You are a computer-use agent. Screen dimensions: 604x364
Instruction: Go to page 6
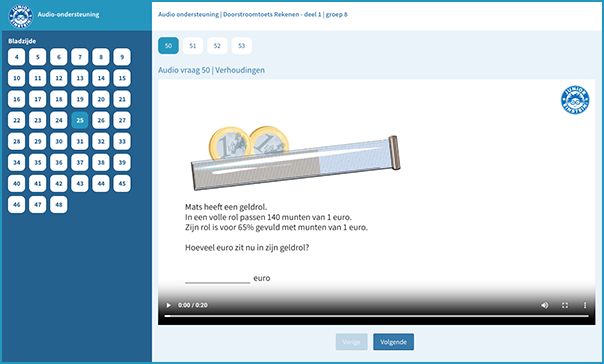point(59,57)
